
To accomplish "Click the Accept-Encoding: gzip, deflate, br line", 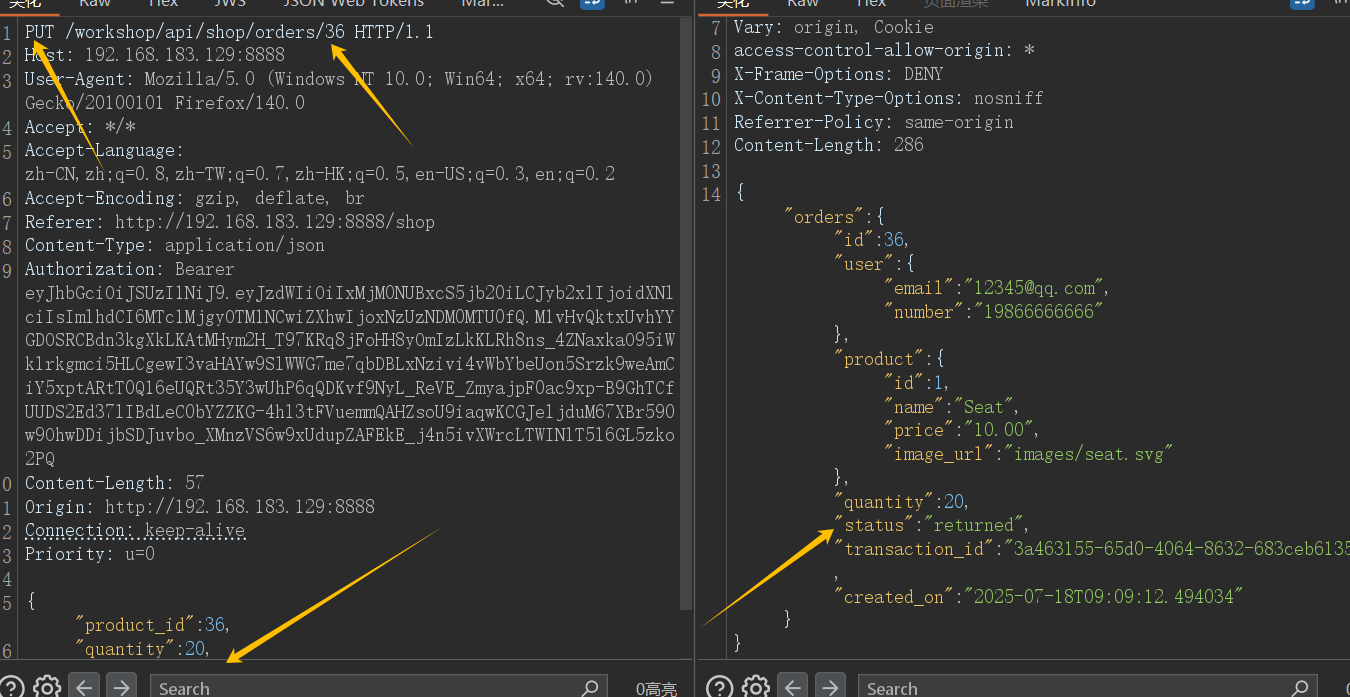I will (194, 198).
